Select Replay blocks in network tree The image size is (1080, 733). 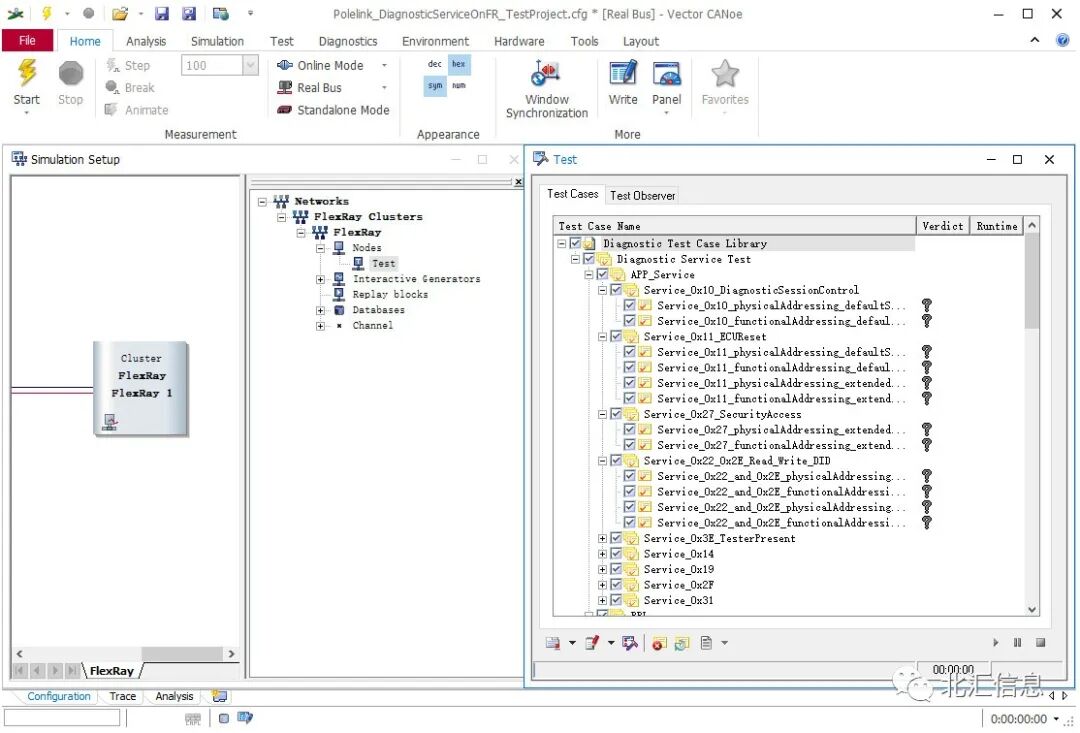pos(390,294)
